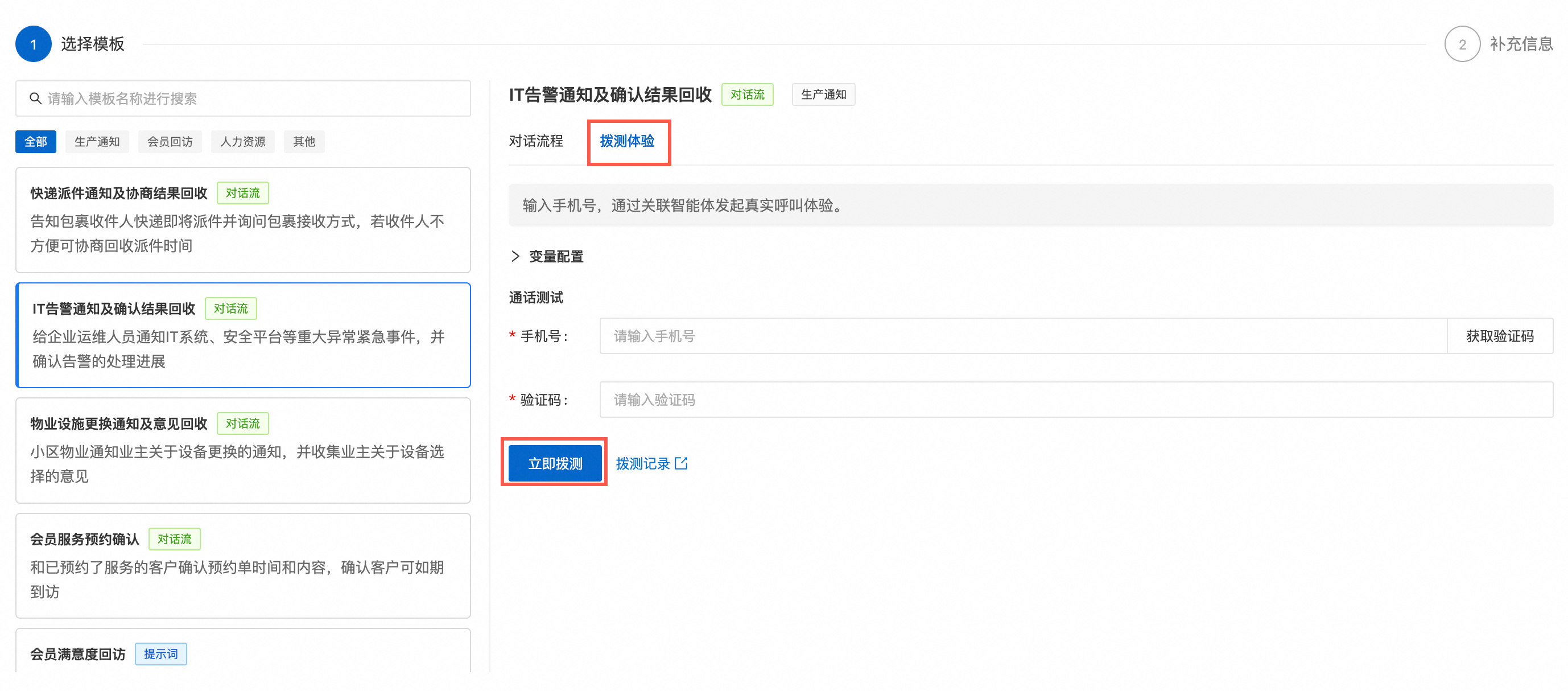
Task: Select the 全部 category filter
Action: 36,142
